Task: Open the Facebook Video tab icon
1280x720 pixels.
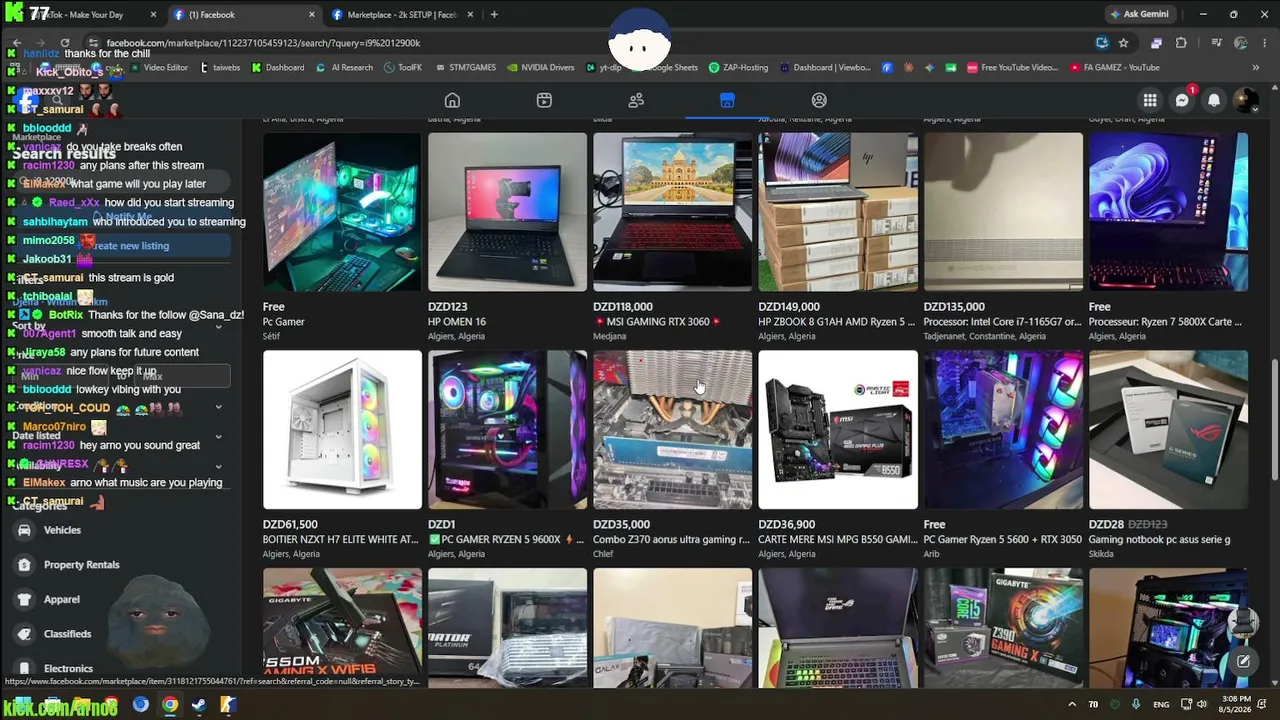Action: coord(544,100)
